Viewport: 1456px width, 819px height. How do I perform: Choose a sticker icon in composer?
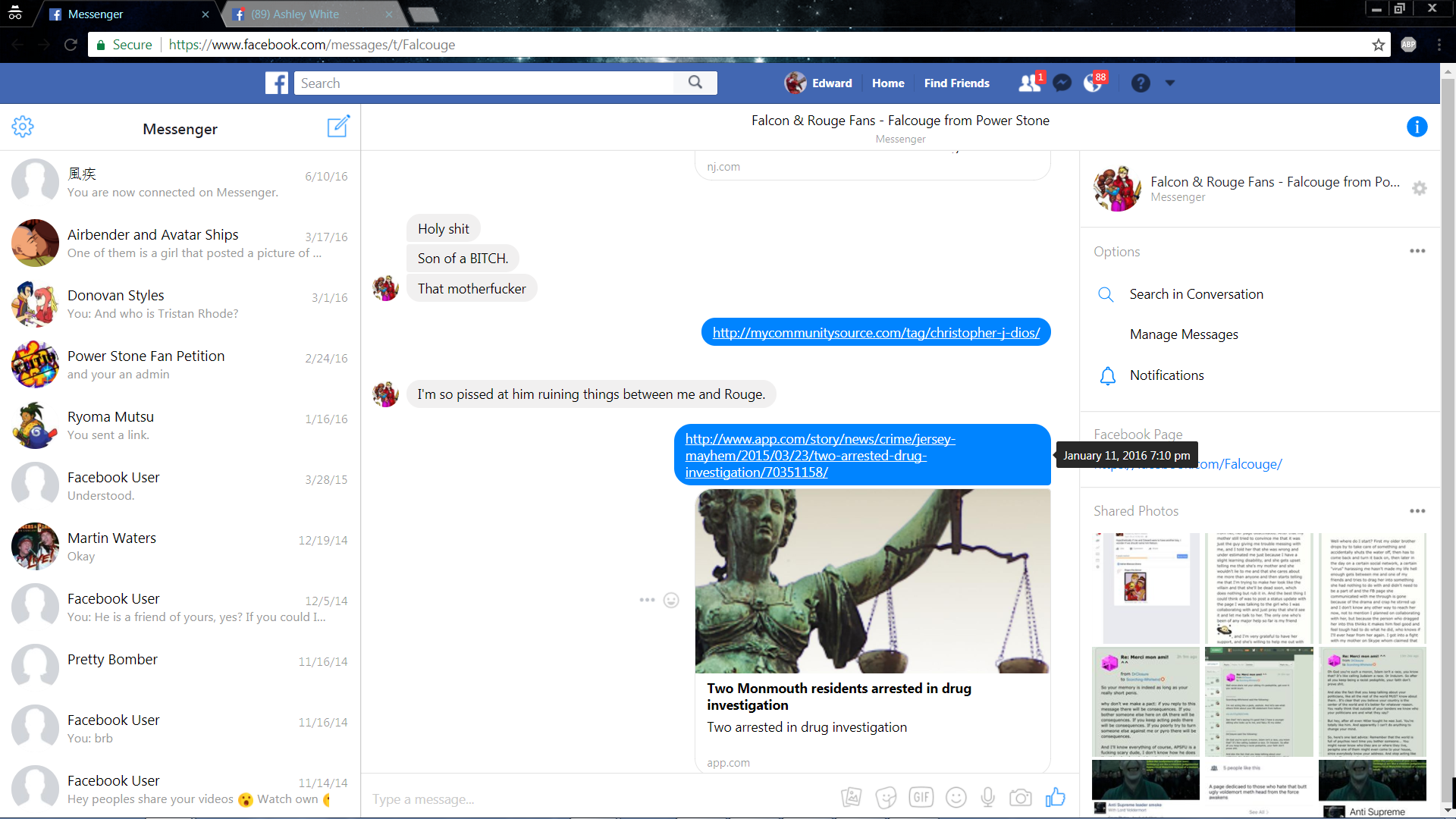click(x=886, y=797)
